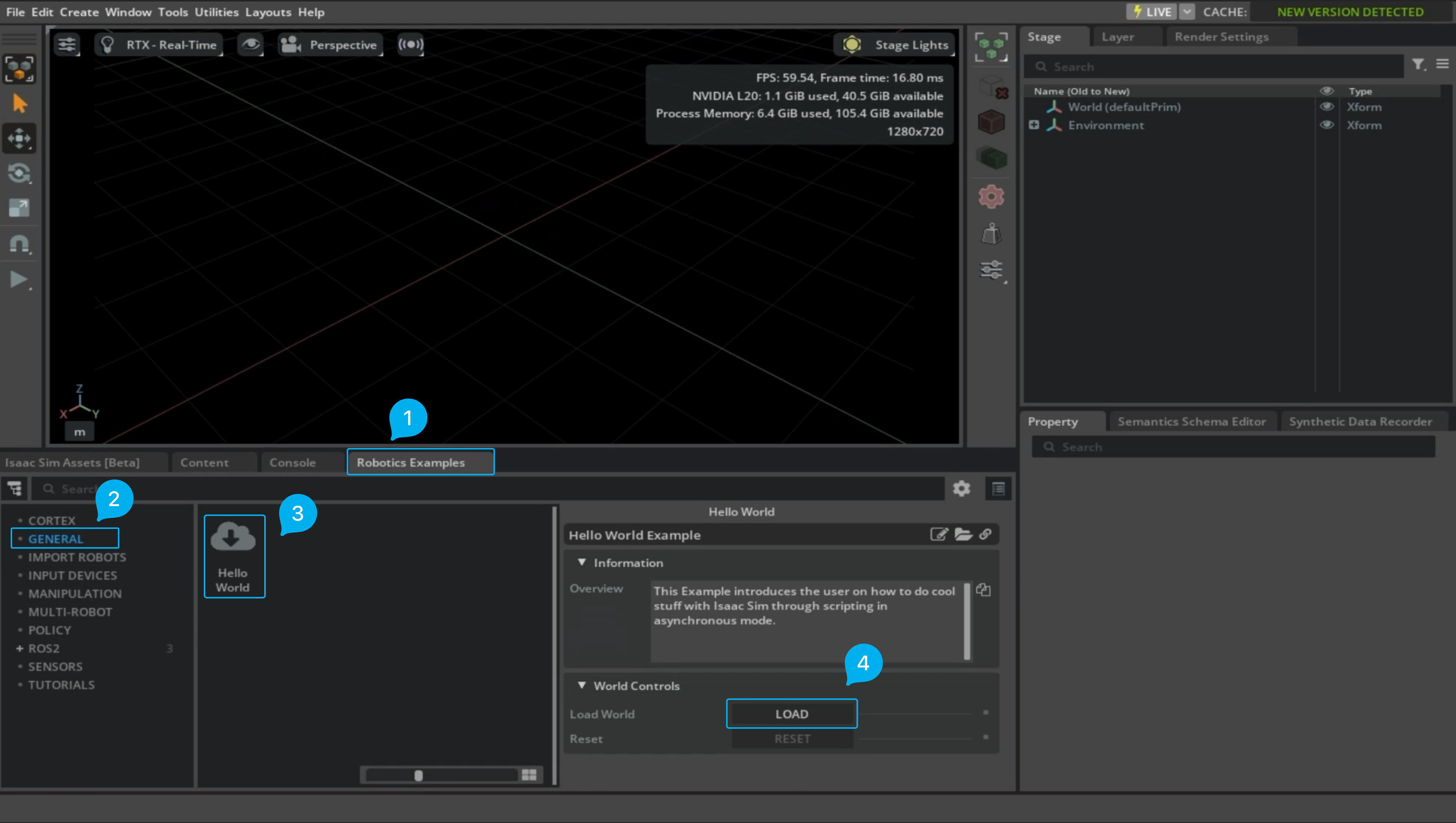The image size is (1456, 823).
Task: Switch to the Console tab
Action: pyautogui.click(x=292, y=462)
